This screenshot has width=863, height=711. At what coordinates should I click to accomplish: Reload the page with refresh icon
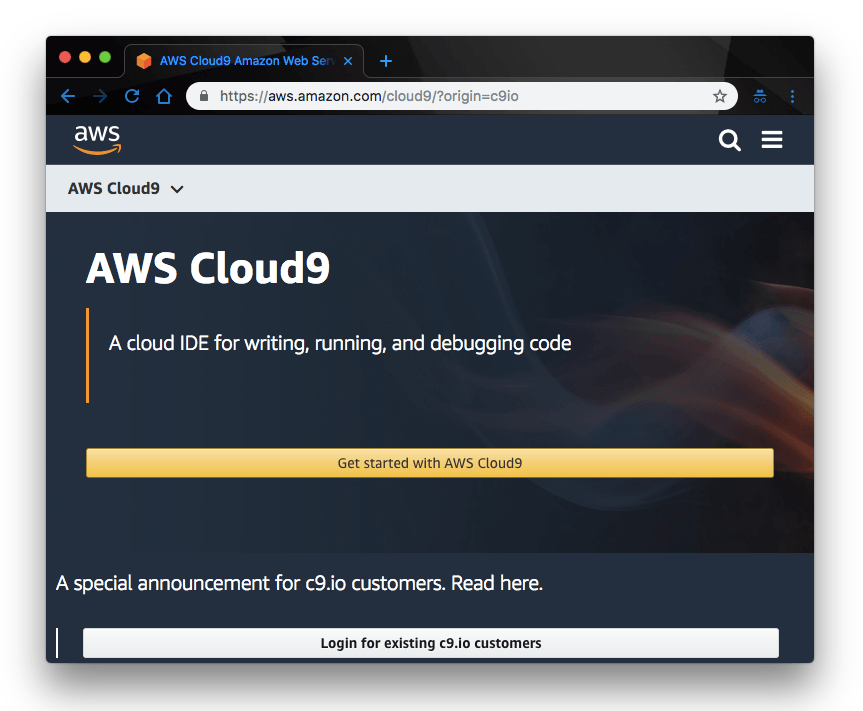tap(132, 96)
